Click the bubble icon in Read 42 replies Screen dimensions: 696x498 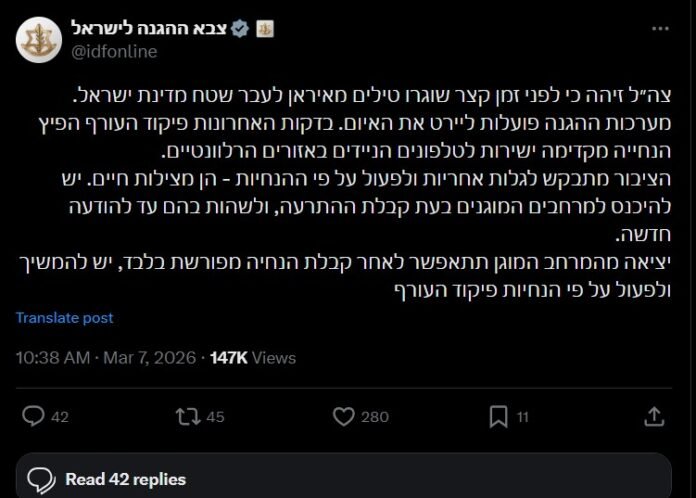[x=40, y=479]
